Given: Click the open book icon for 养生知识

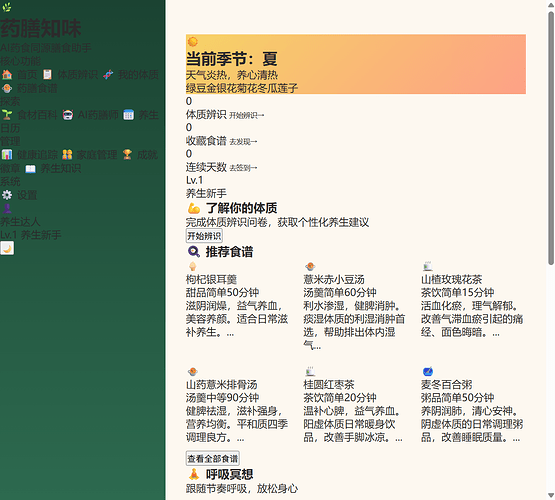Looking at the screenshot, I should 30,168.
